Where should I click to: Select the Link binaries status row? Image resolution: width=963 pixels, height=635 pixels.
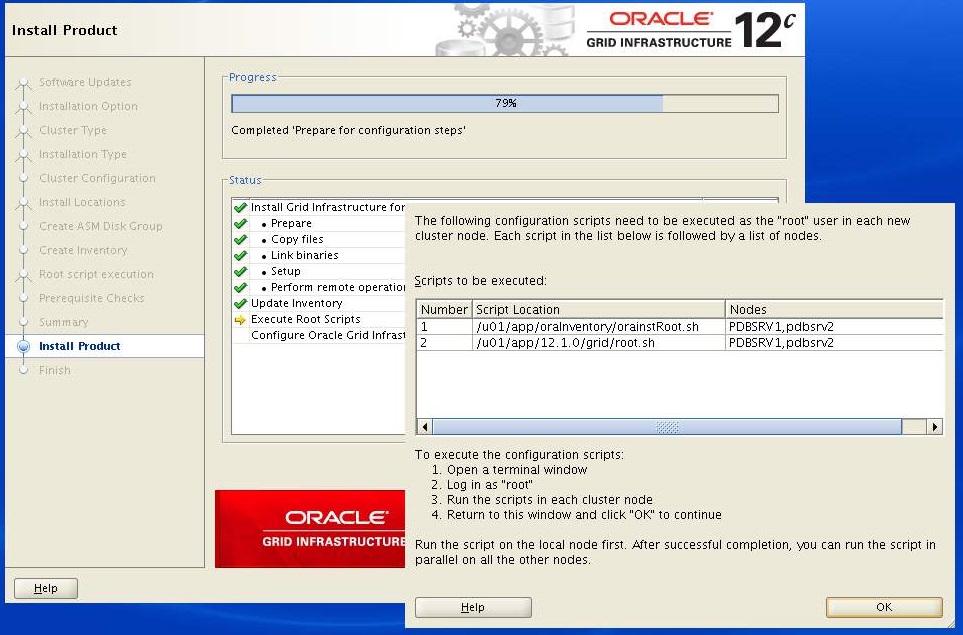click(x=319, y=255)
